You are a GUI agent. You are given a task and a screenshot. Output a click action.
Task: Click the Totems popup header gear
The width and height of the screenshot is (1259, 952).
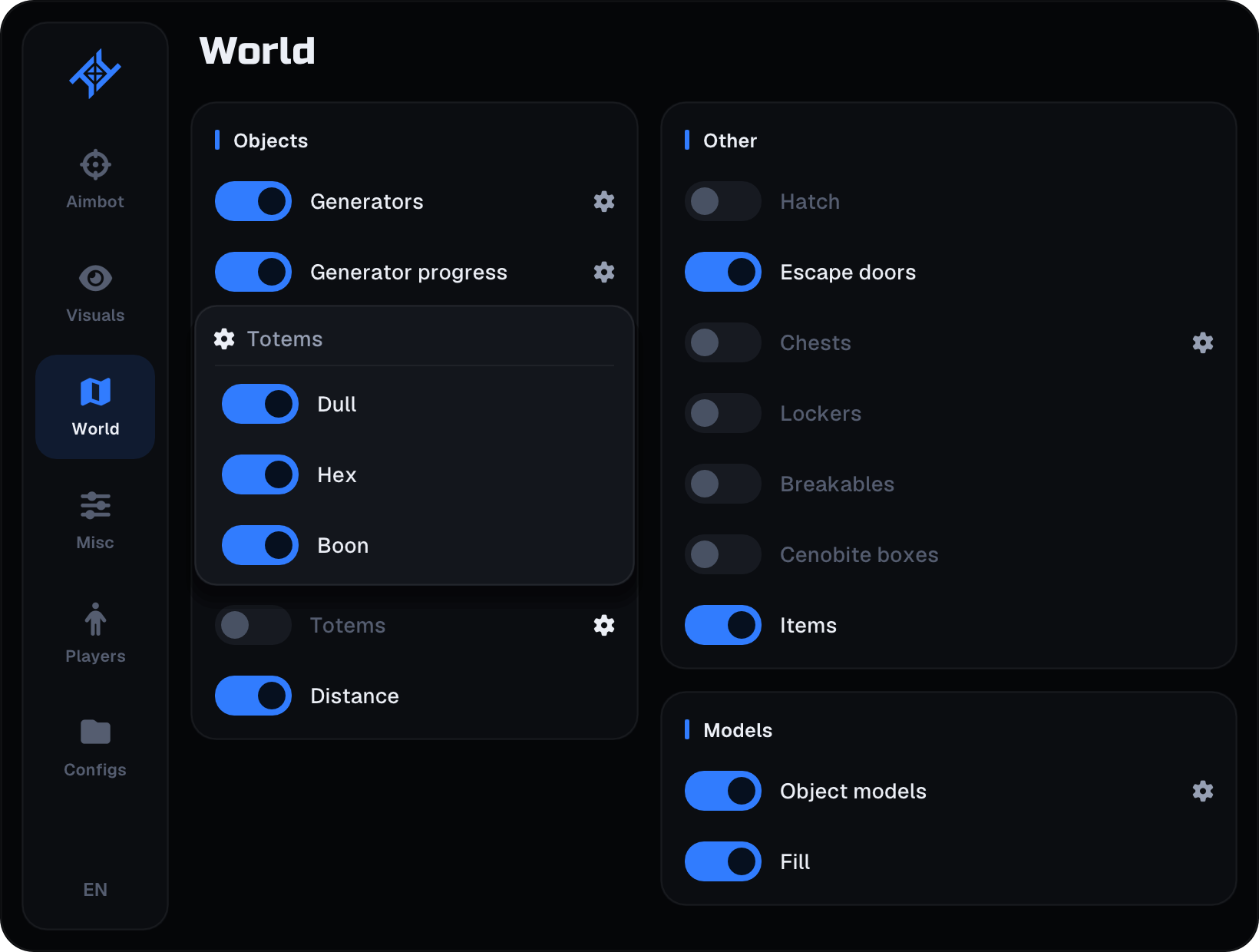(x=224, y=339)
